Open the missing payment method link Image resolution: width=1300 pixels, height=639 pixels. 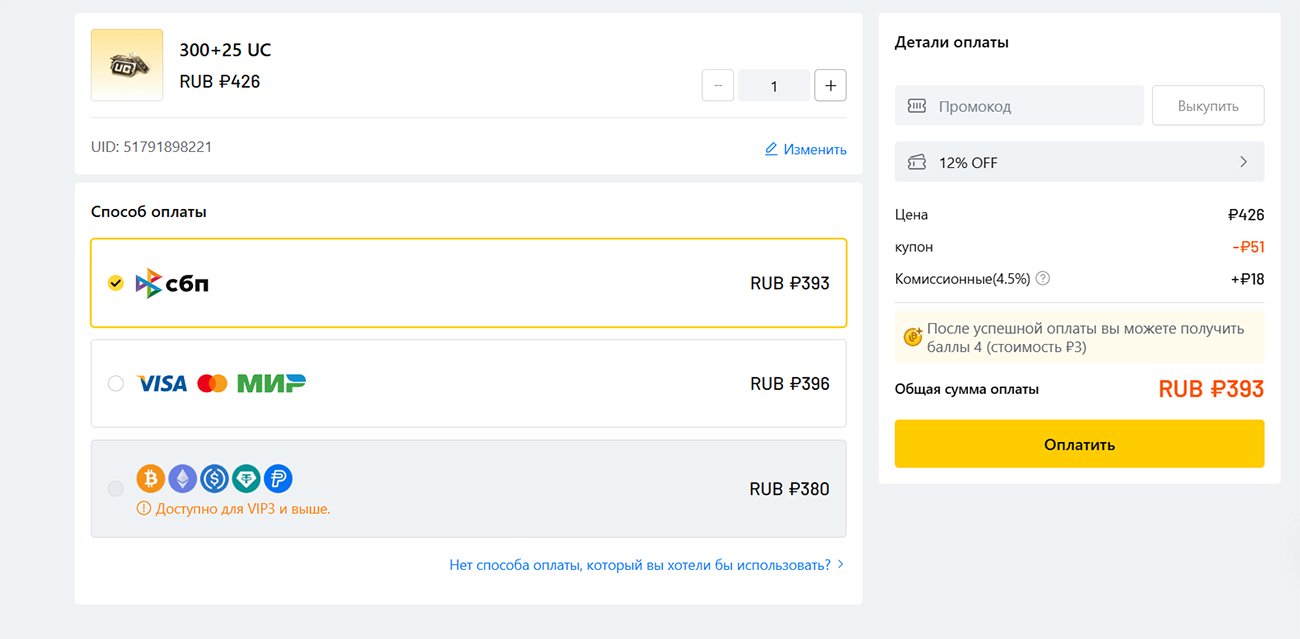click(646, 565)
